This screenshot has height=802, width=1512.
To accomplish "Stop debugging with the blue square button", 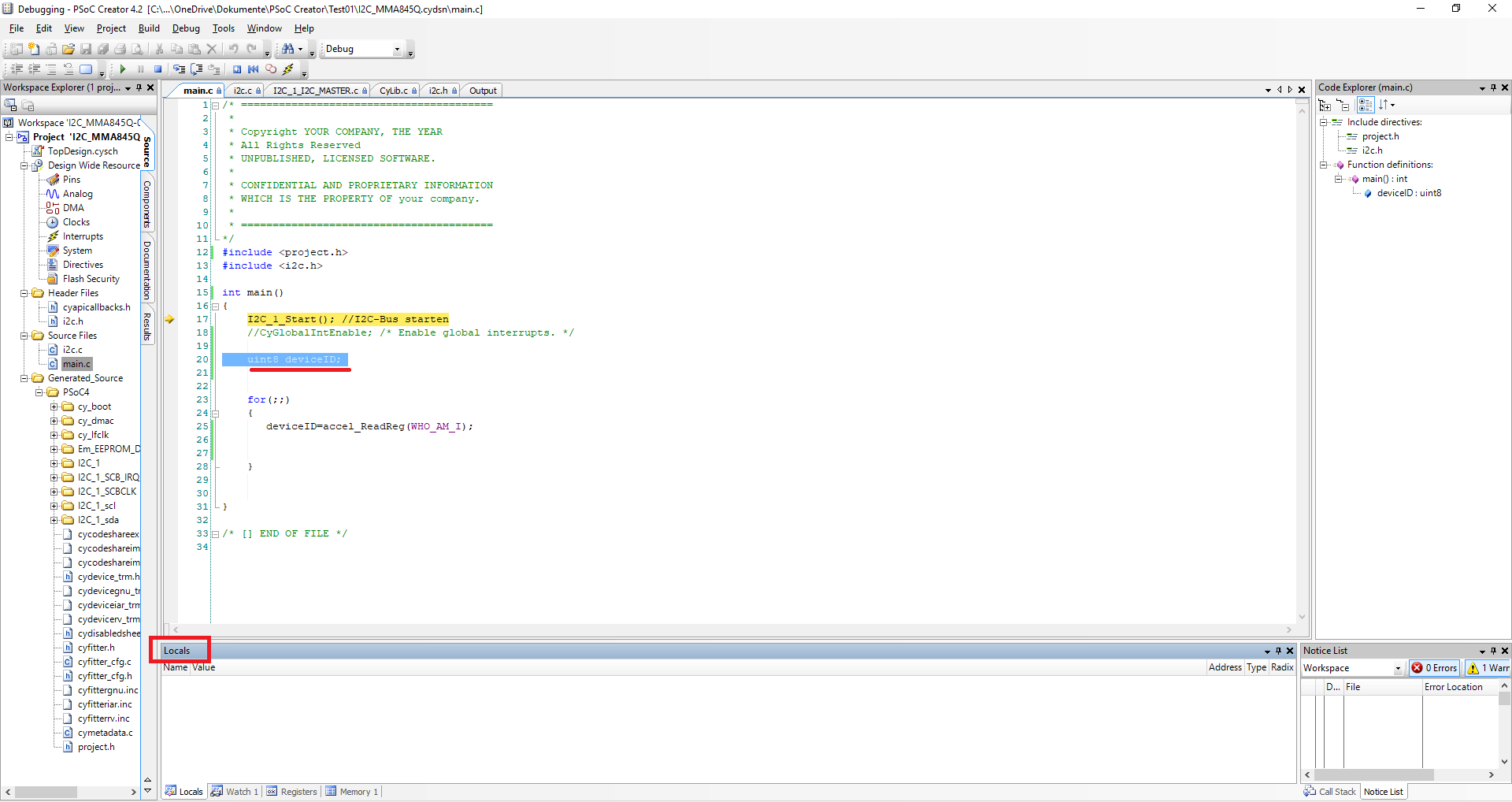I will pyautogui.click(x=157, y=69).
